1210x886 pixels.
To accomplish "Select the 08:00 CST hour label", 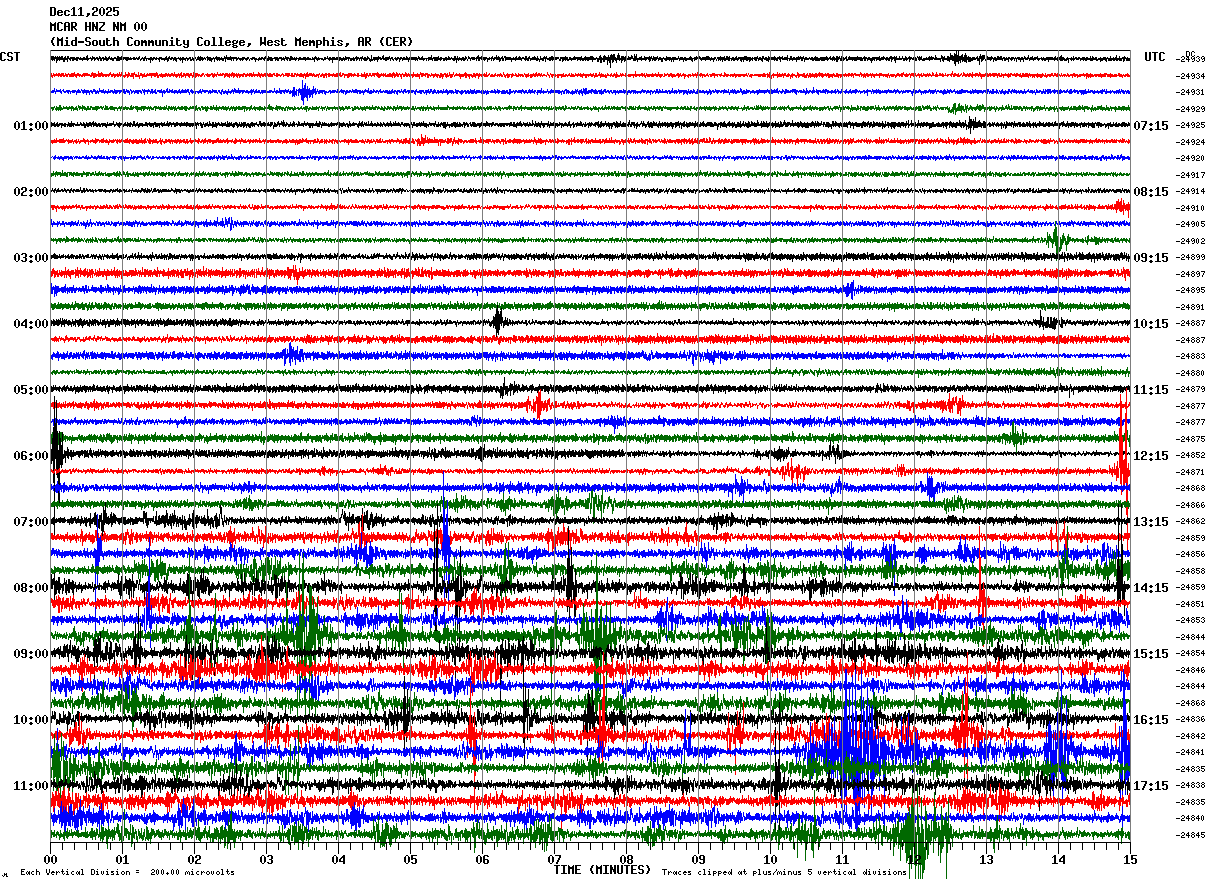I will pos(31,588).
